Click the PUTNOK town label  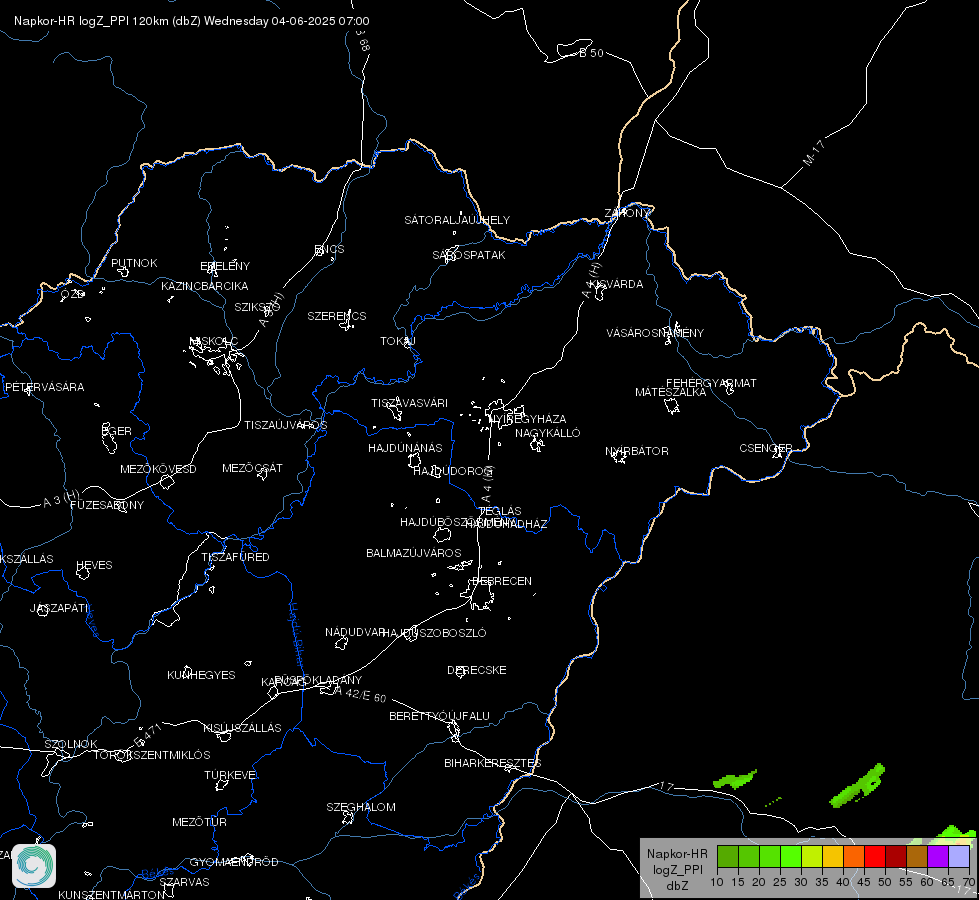134,263
